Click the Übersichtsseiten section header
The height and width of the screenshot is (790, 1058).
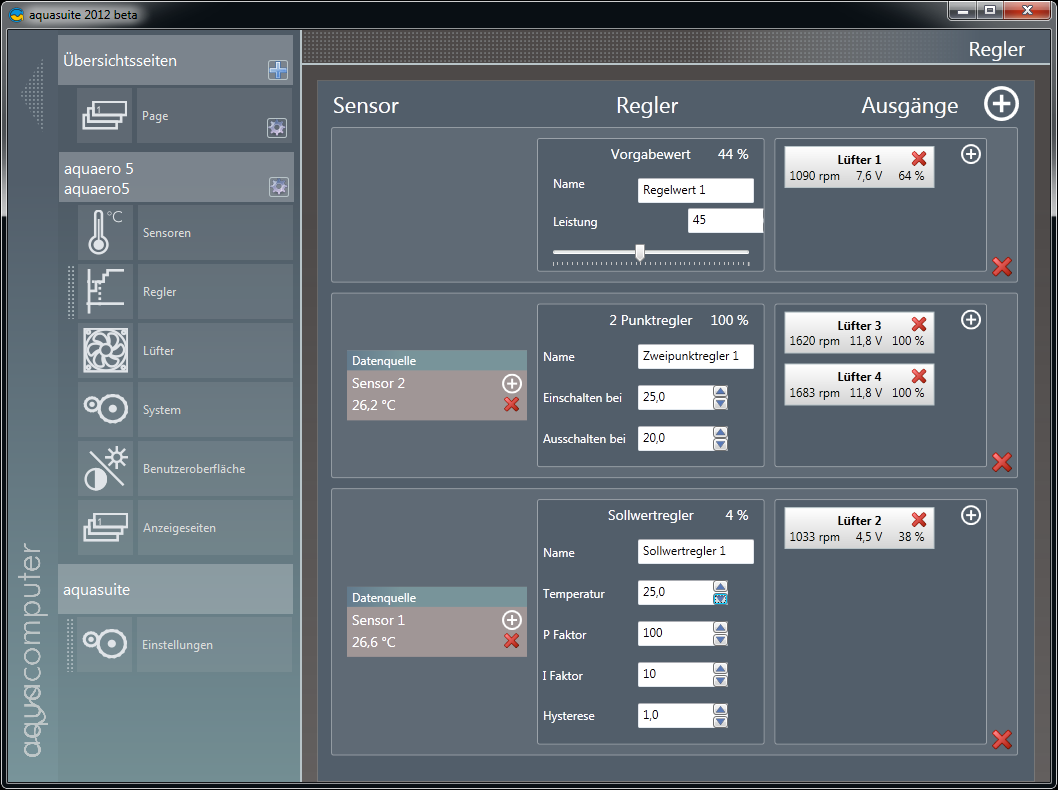(x=175, y=60)
